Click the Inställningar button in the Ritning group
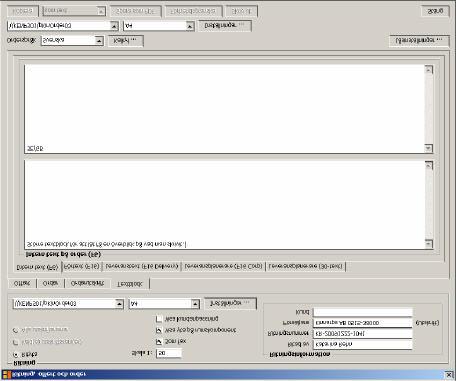This screenshot has height=381, width=456. (230, 303)
